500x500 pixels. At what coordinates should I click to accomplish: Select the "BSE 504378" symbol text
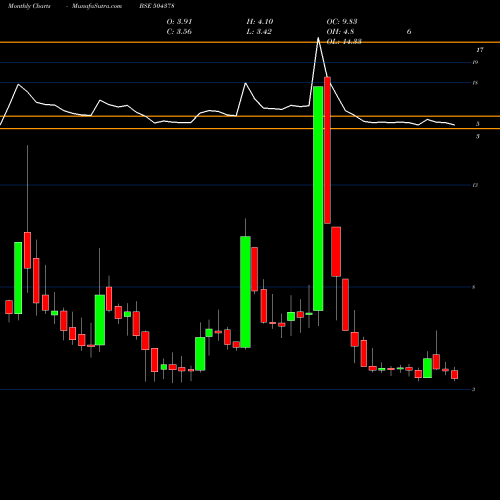pos(157,6)
